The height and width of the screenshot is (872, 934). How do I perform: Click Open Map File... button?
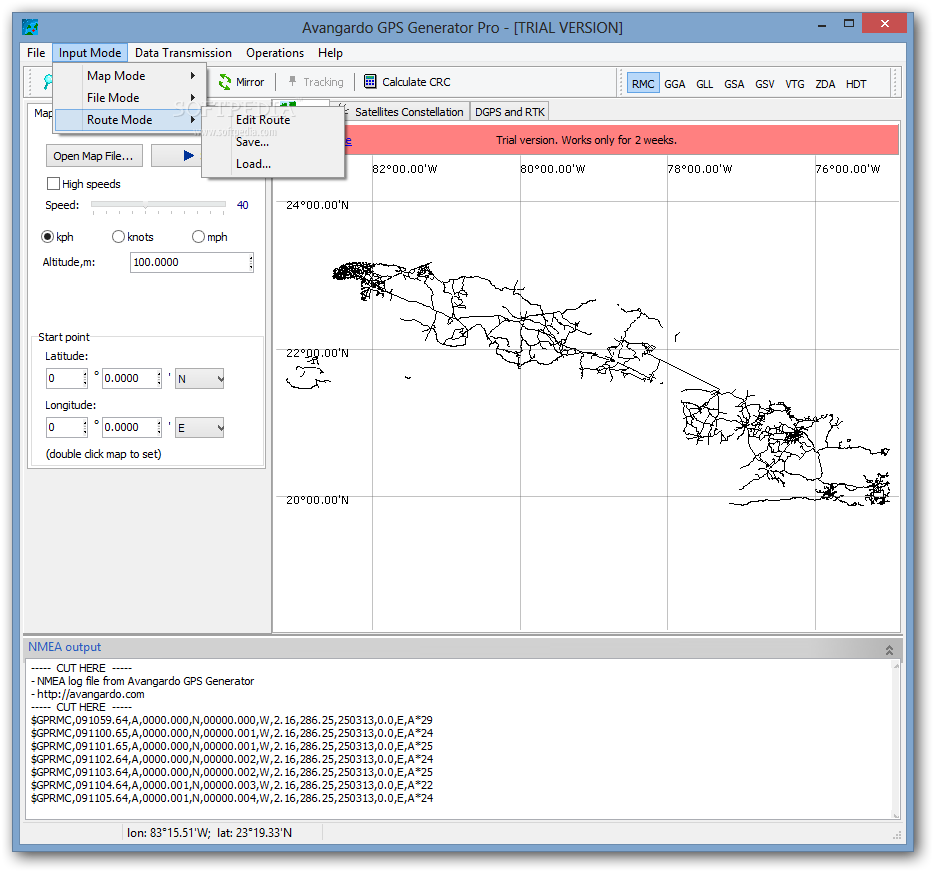coord(94,156)
